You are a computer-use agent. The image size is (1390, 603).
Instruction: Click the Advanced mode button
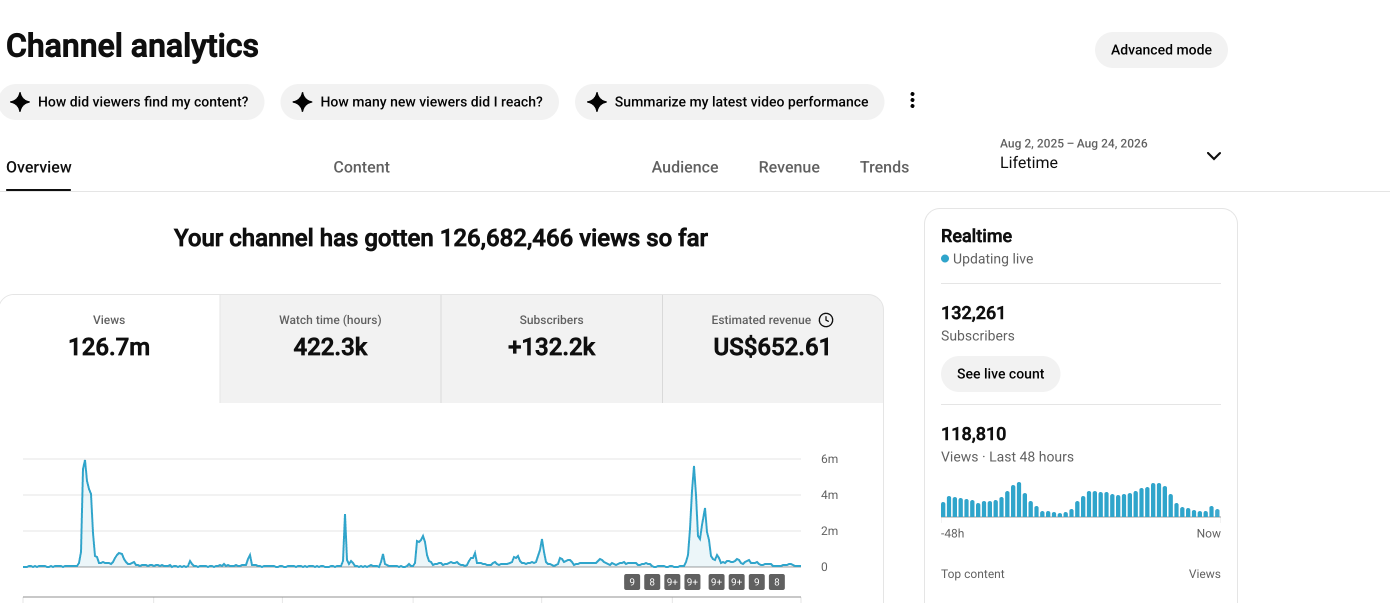point(1161,50)
